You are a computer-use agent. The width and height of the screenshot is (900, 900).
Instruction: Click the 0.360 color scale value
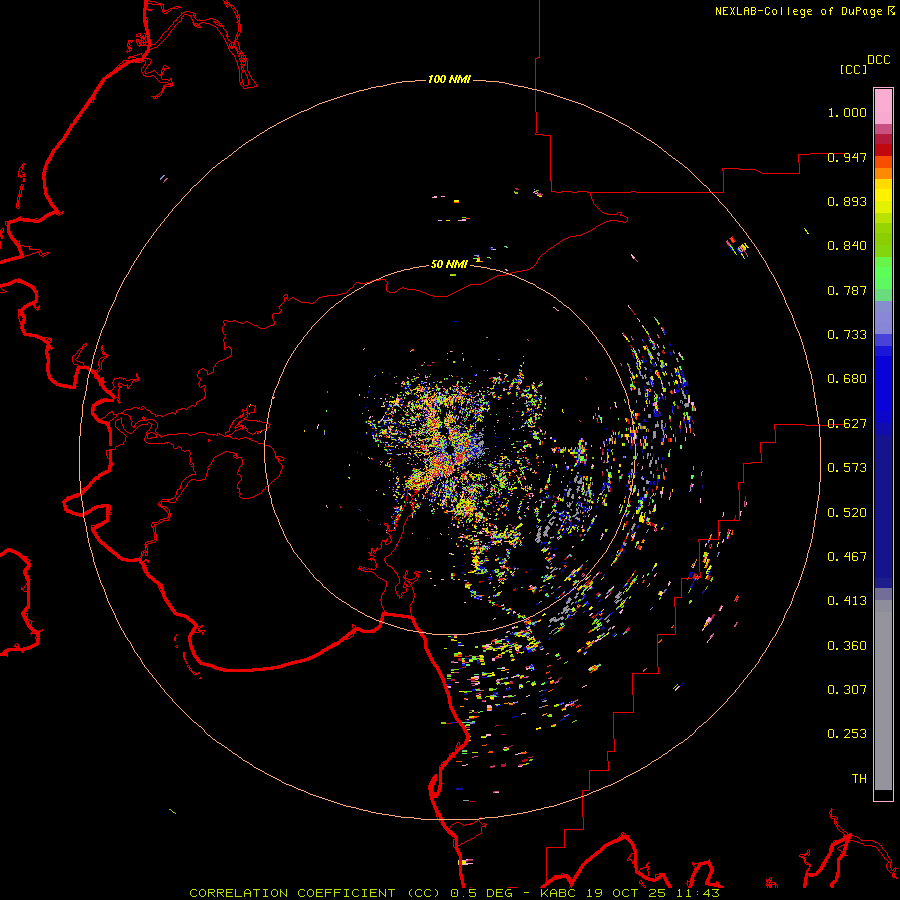847,646
